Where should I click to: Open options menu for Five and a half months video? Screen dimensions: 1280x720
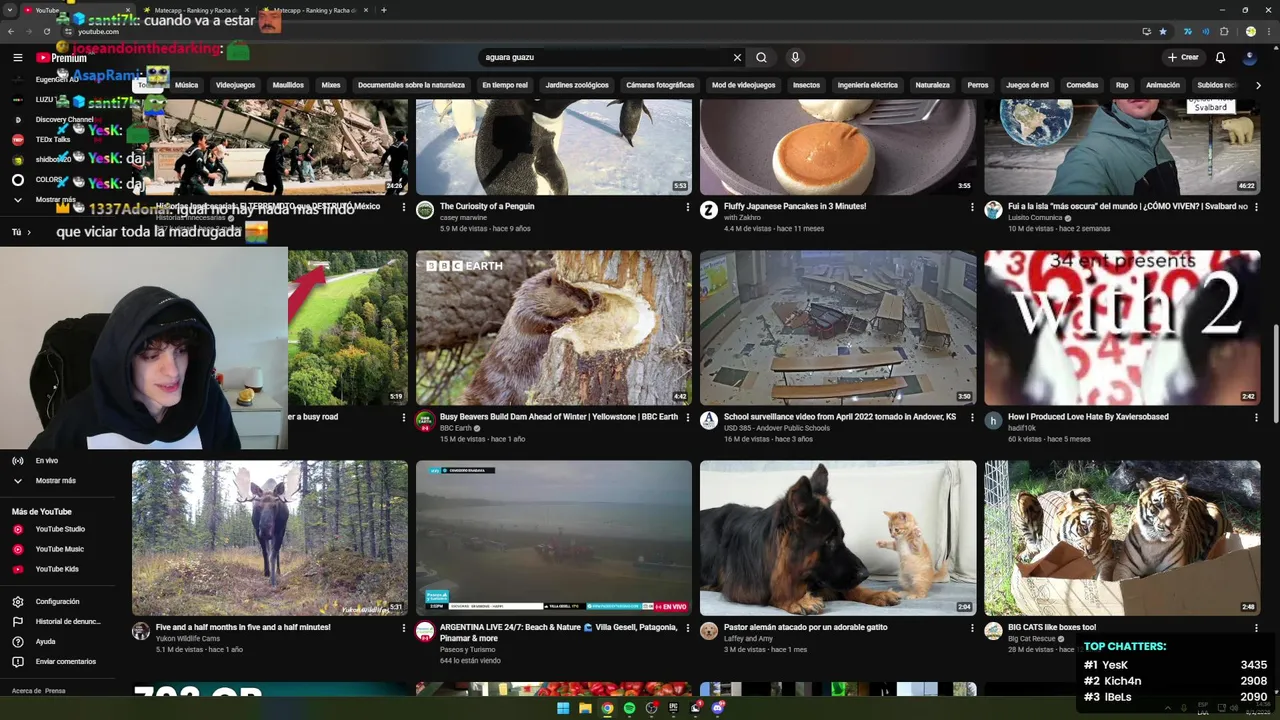404,628
